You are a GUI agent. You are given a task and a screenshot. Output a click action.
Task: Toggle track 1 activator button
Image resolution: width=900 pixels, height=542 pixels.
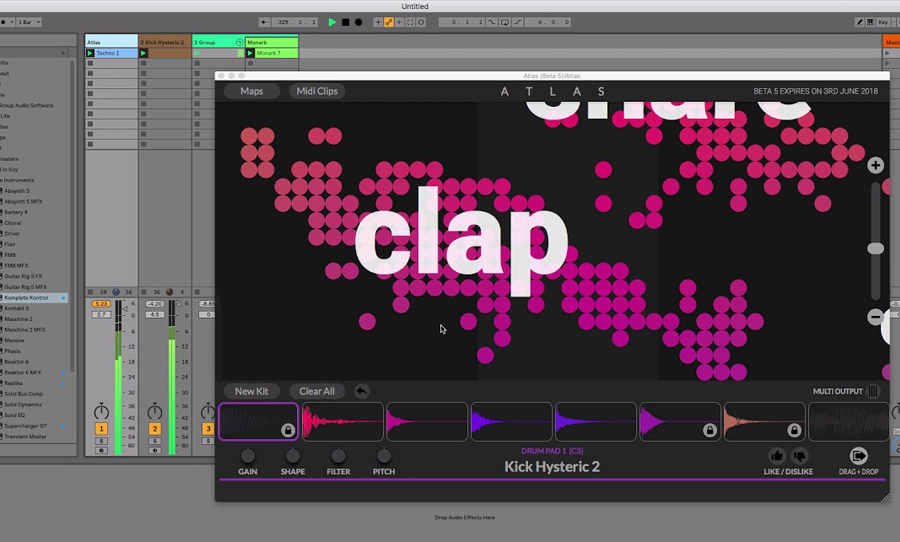coord(101,428)
